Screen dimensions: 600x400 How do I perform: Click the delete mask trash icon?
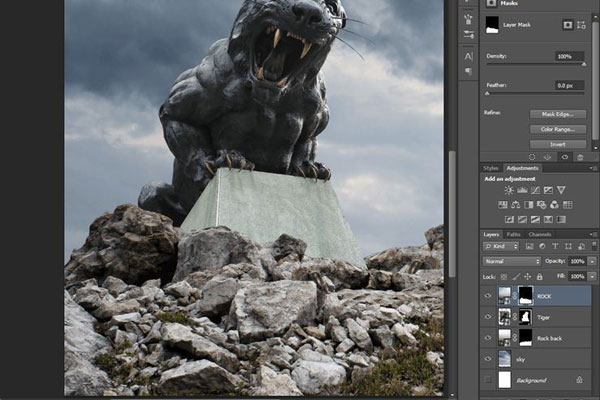(580, 157)
